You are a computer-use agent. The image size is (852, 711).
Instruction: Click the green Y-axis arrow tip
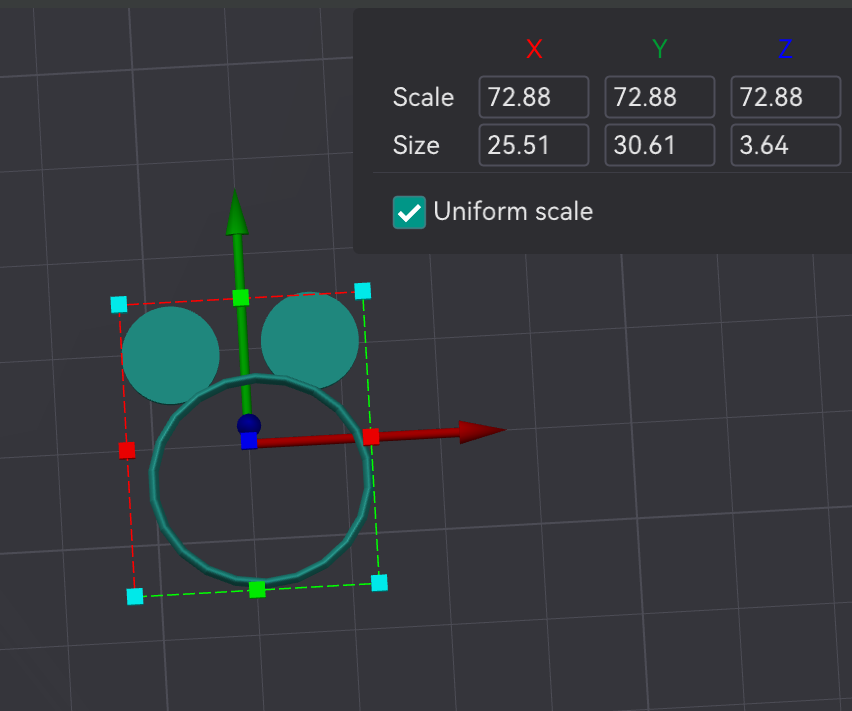[236, 212]
